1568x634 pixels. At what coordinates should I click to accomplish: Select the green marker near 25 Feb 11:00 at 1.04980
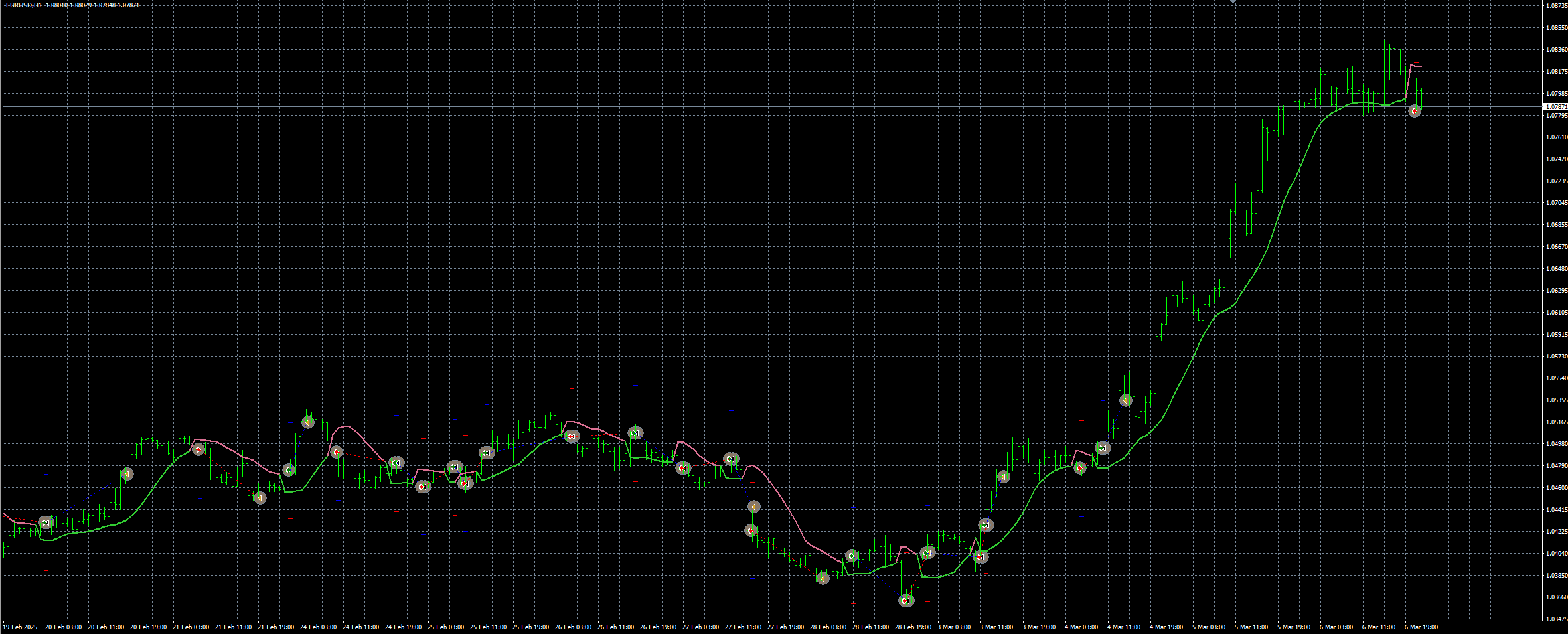487,453
